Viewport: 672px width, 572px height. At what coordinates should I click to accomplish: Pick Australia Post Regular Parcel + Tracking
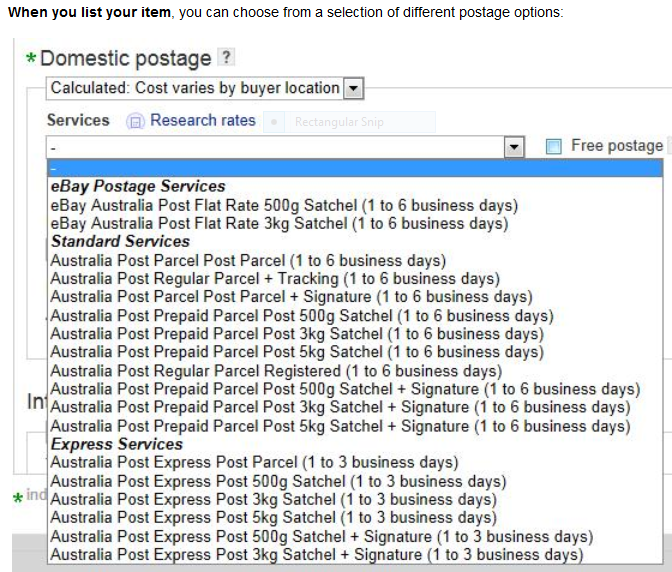pos(274,278)
